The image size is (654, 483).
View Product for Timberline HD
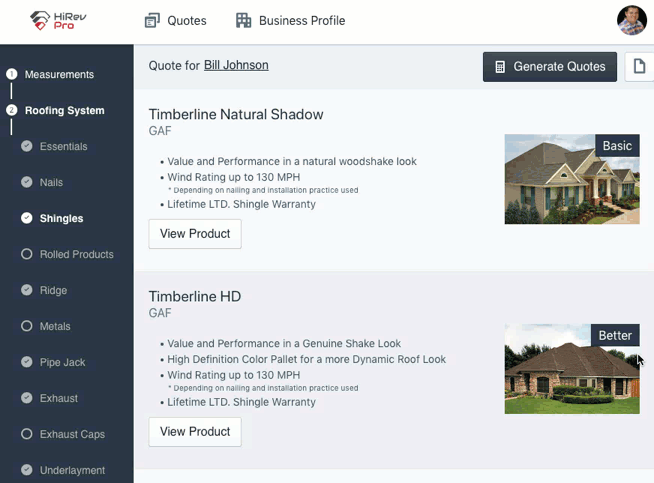pos(195,432)
